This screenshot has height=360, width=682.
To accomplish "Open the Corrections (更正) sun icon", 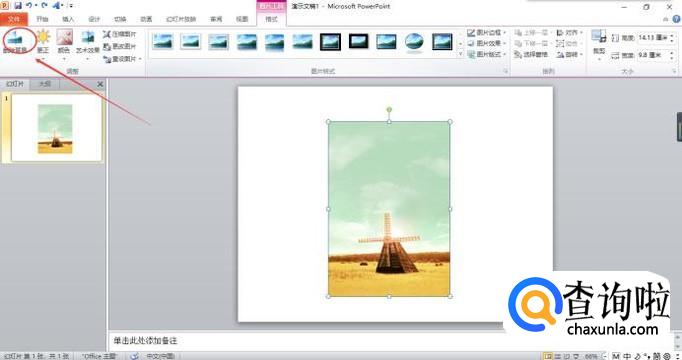I will click(43, 42).
